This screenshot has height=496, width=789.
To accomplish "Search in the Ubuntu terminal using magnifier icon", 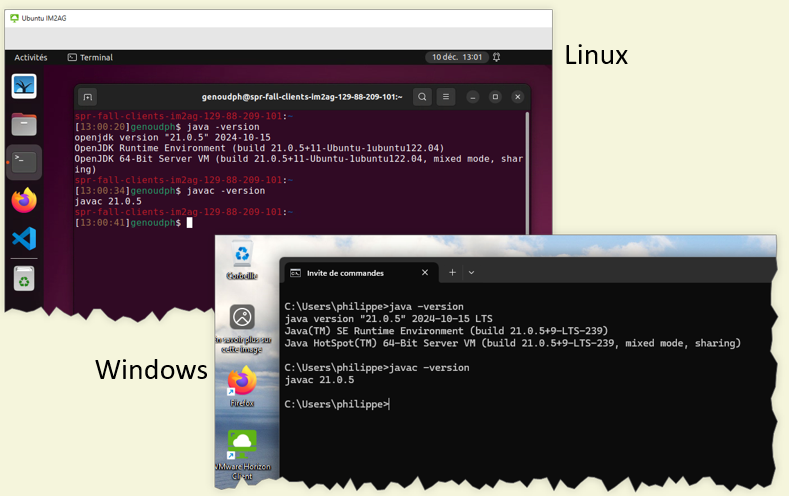I will (422, 97).
